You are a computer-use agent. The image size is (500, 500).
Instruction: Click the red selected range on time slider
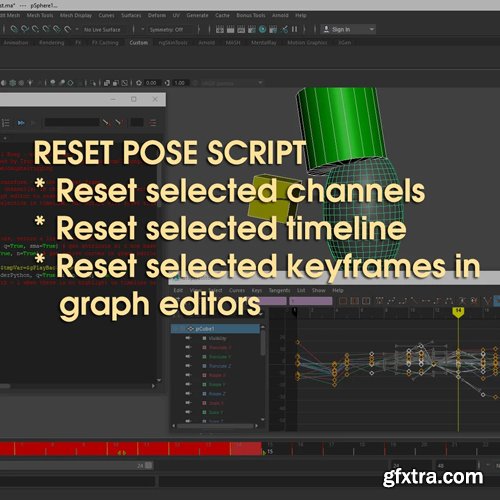coord(131,449)
